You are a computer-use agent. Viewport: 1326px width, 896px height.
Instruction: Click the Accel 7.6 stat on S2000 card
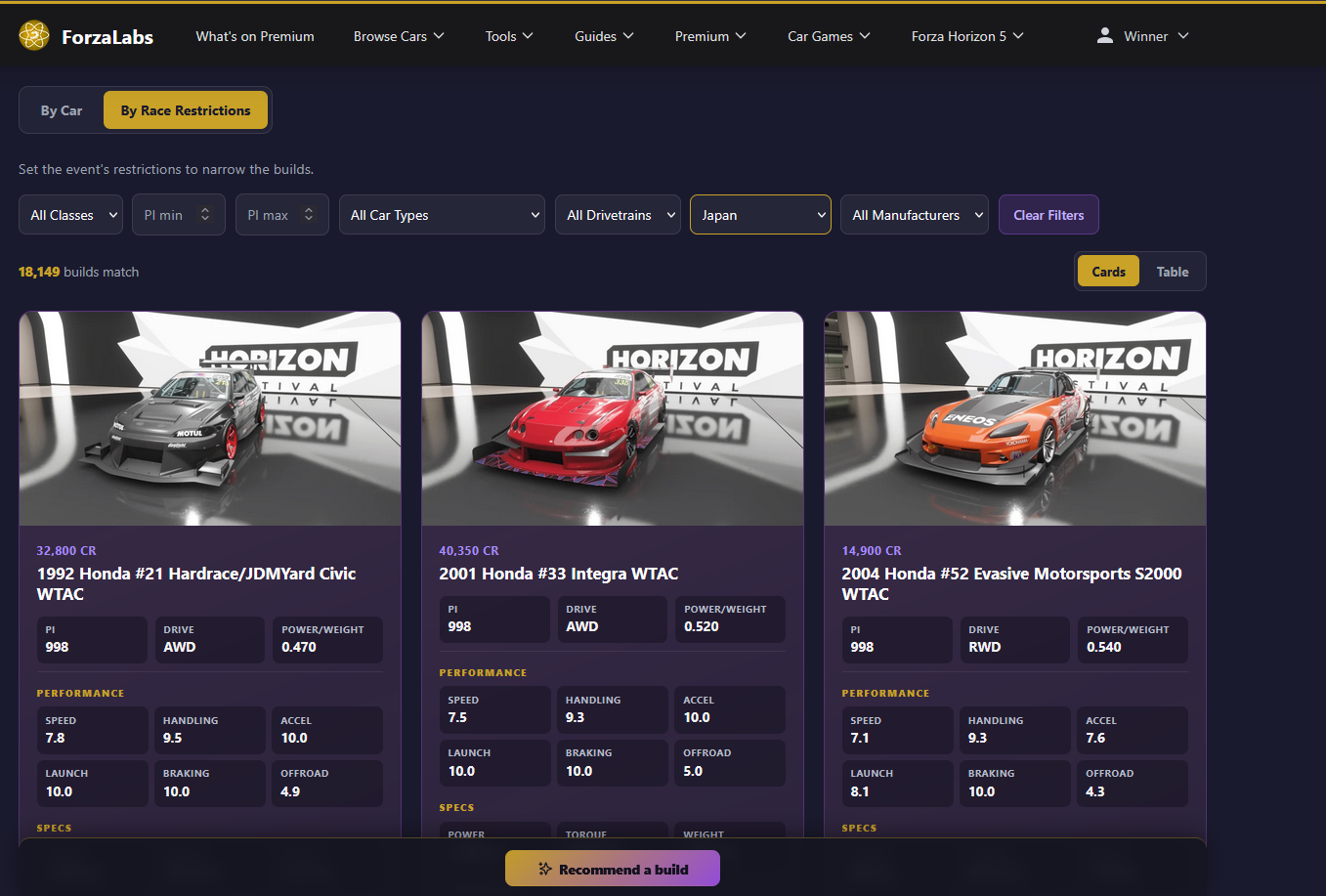point(1133,730)
